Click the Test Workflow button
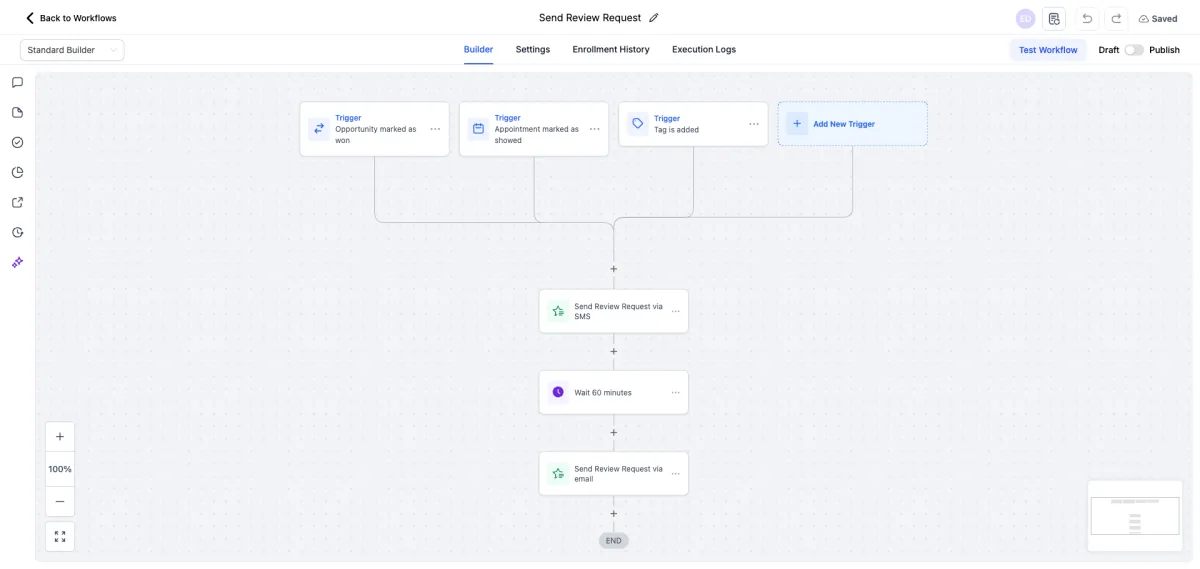The width and height of the screenshot is (1200, 569). (x=1048, y=50)
